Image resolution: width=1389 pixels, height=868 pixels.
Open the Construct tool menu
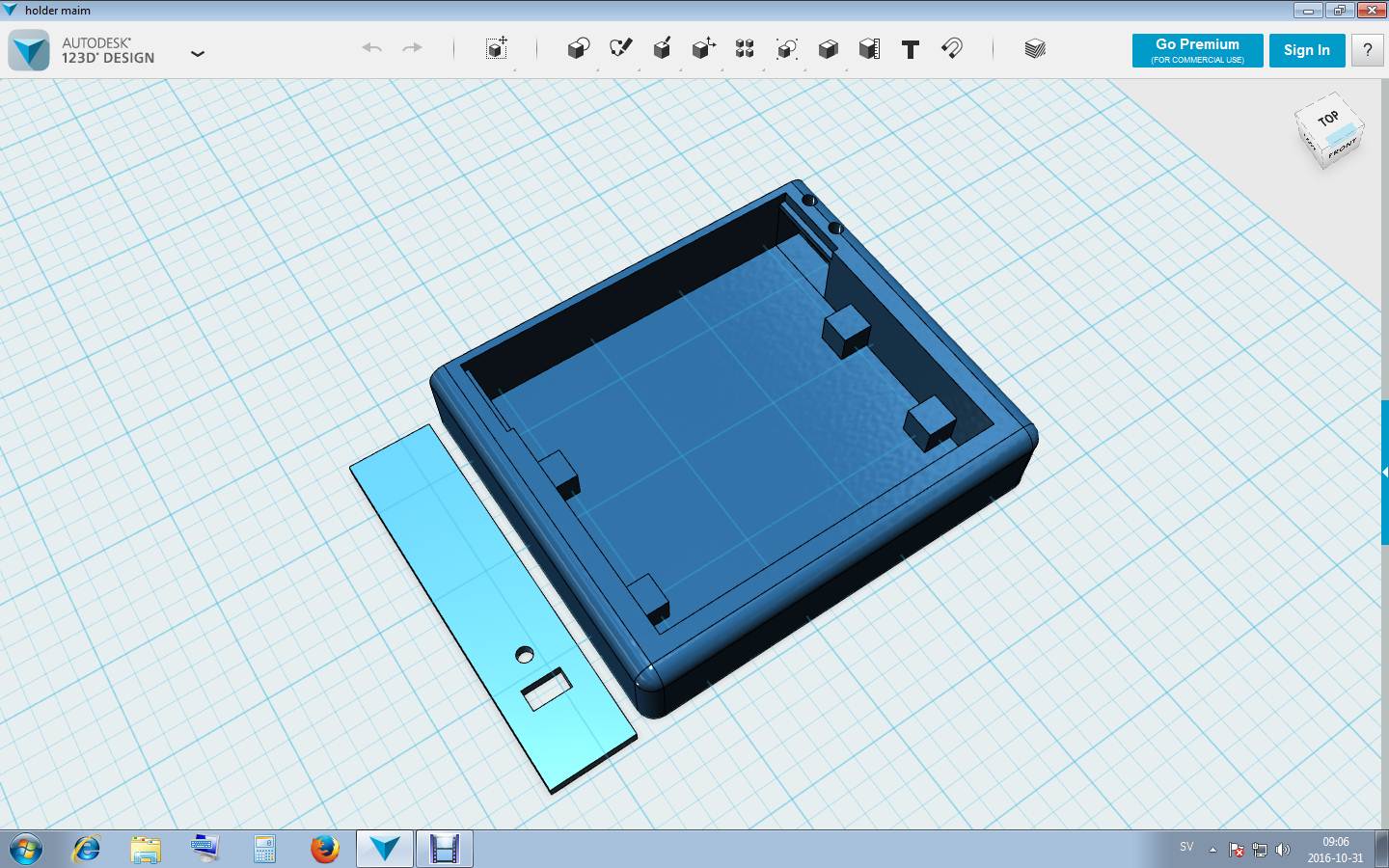[662, 48]
